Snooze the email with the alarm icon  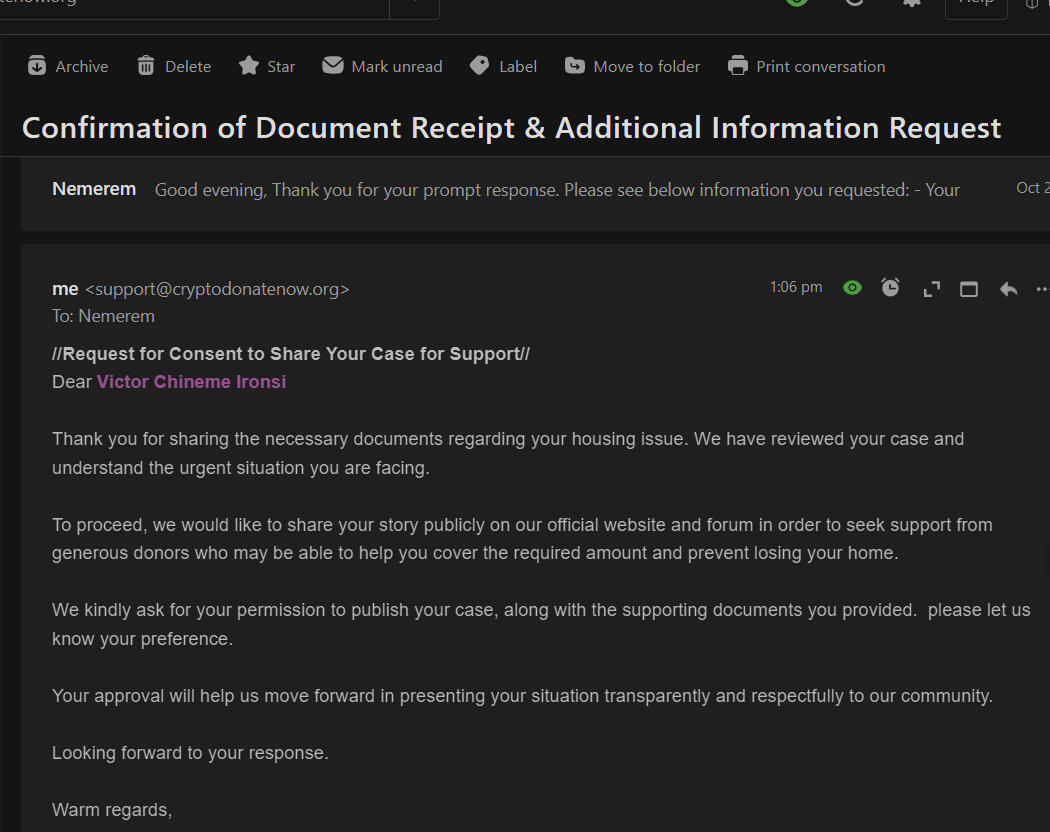[x=890, y=287]
